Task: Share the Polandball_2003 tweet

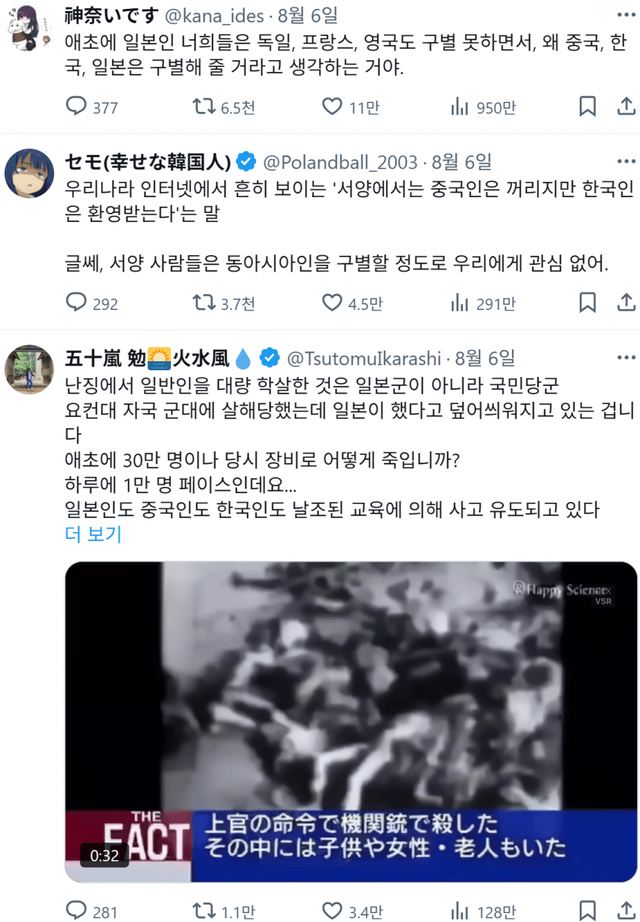Action: click(x=626, y=302)
